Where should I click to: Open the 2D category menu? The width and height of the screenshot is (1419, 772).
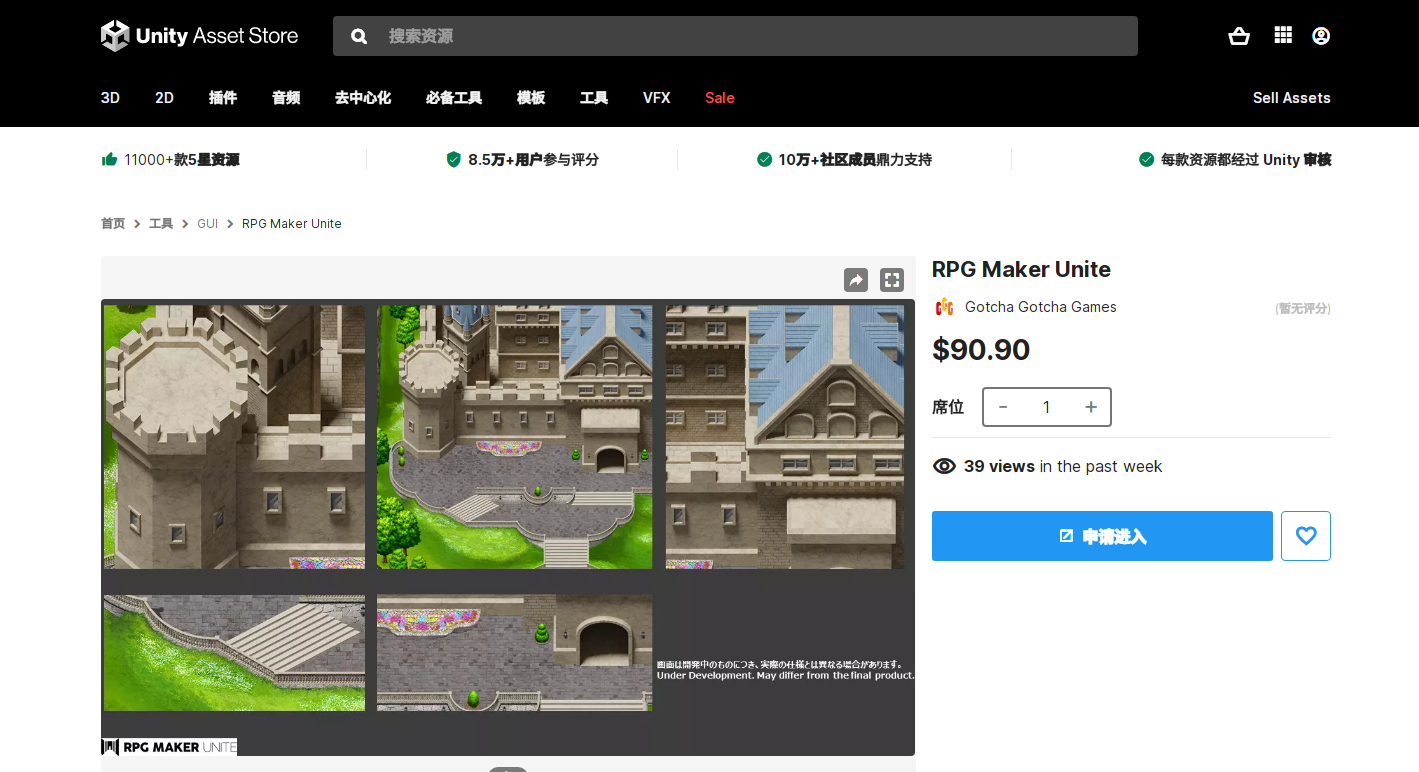[x=164, y=98]
